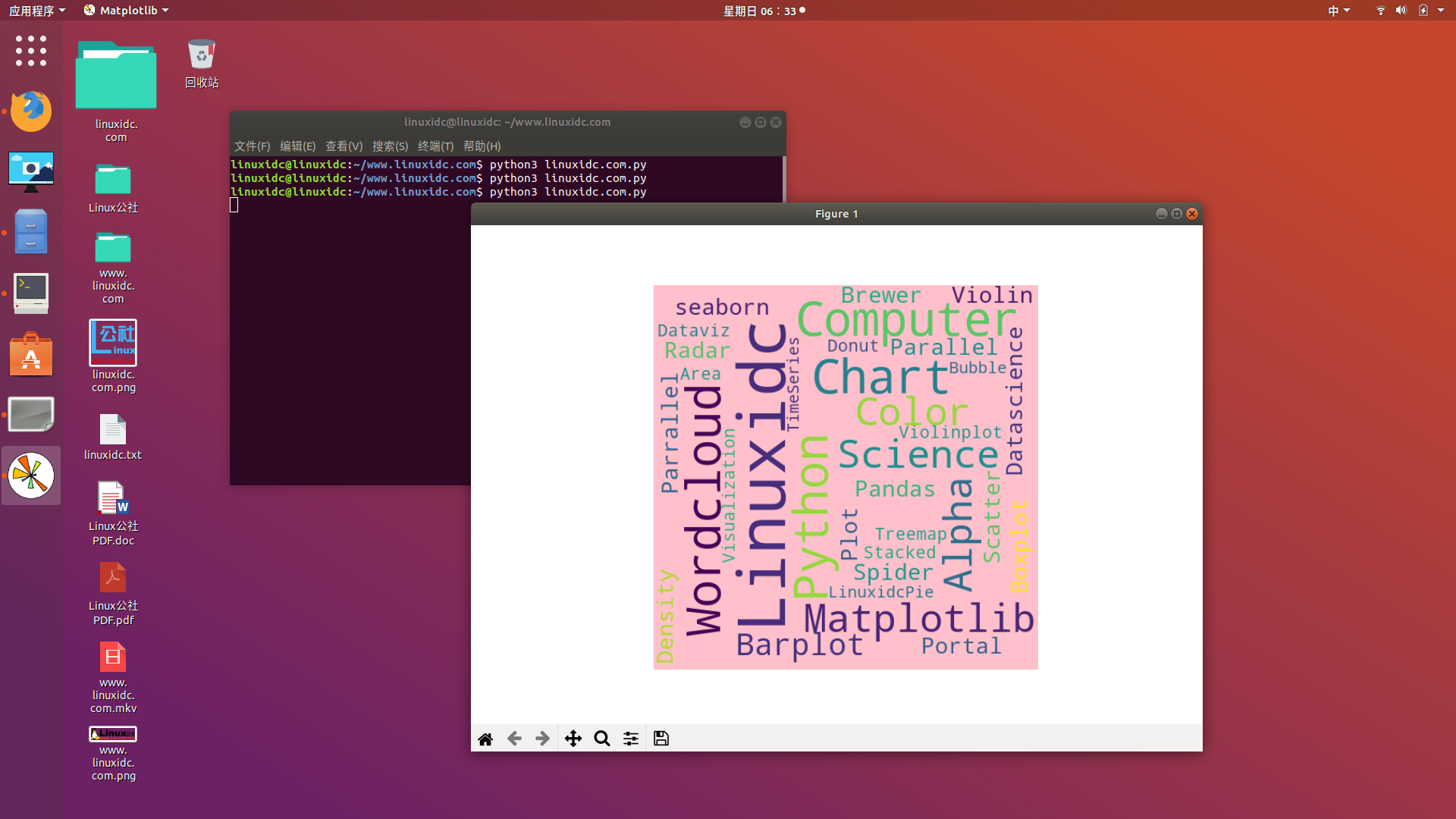The image size is (1456, 819).
Task: Open the battery status tray icon
Action: (x=1423, y=11)
